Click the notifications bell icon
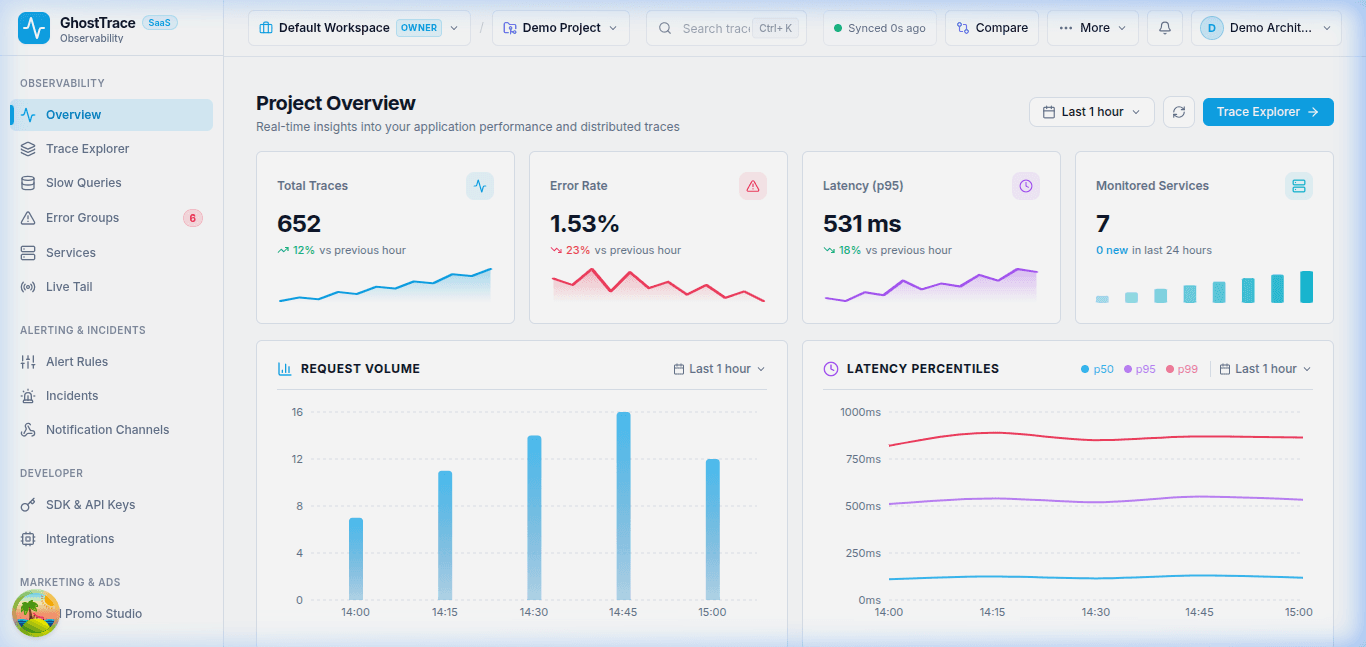This screenshot has width=1366, height=647. 1165,28
